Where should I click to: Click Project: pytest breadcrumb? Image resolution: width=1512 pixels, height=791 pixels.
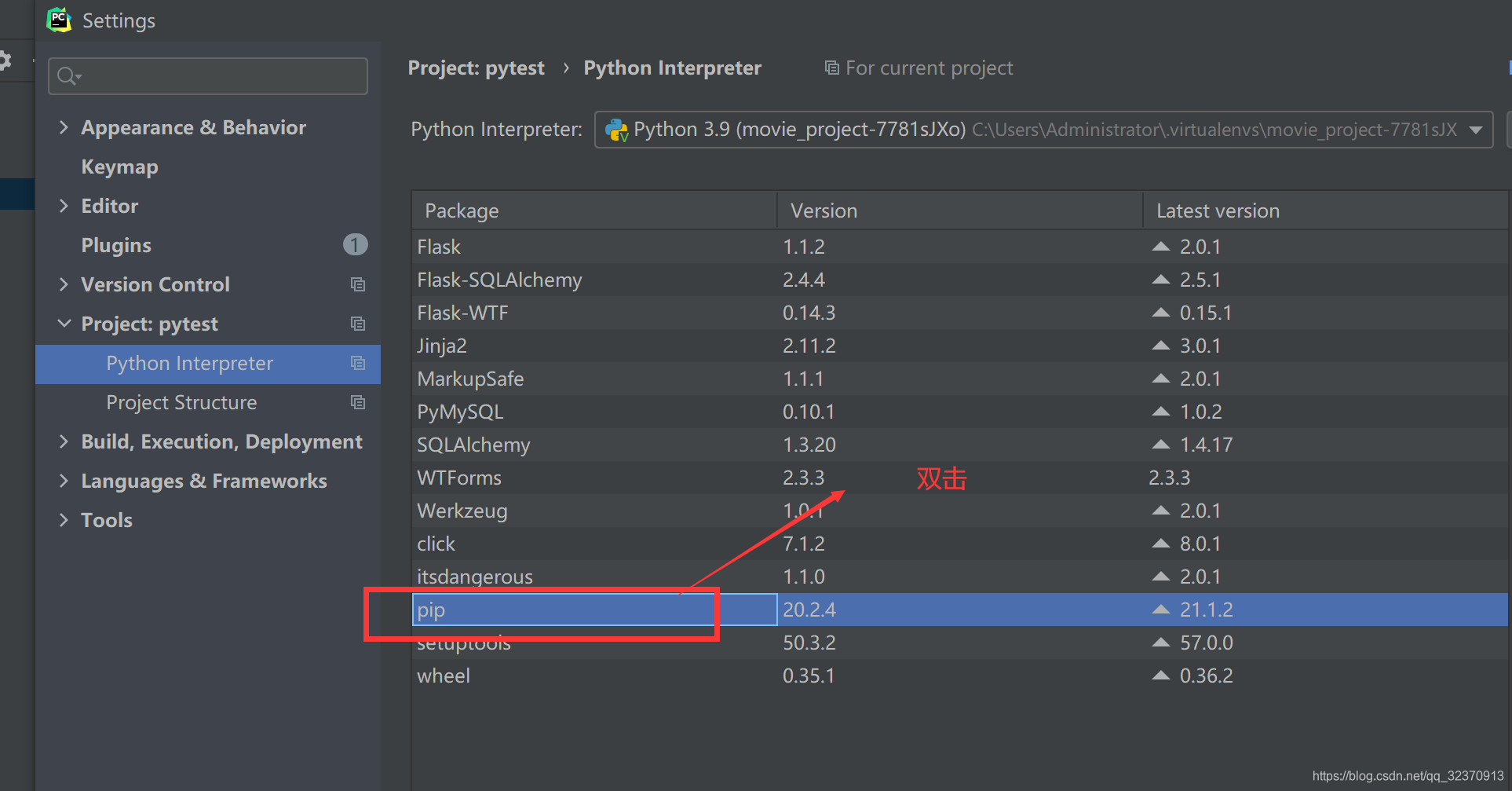coord(476,68)
